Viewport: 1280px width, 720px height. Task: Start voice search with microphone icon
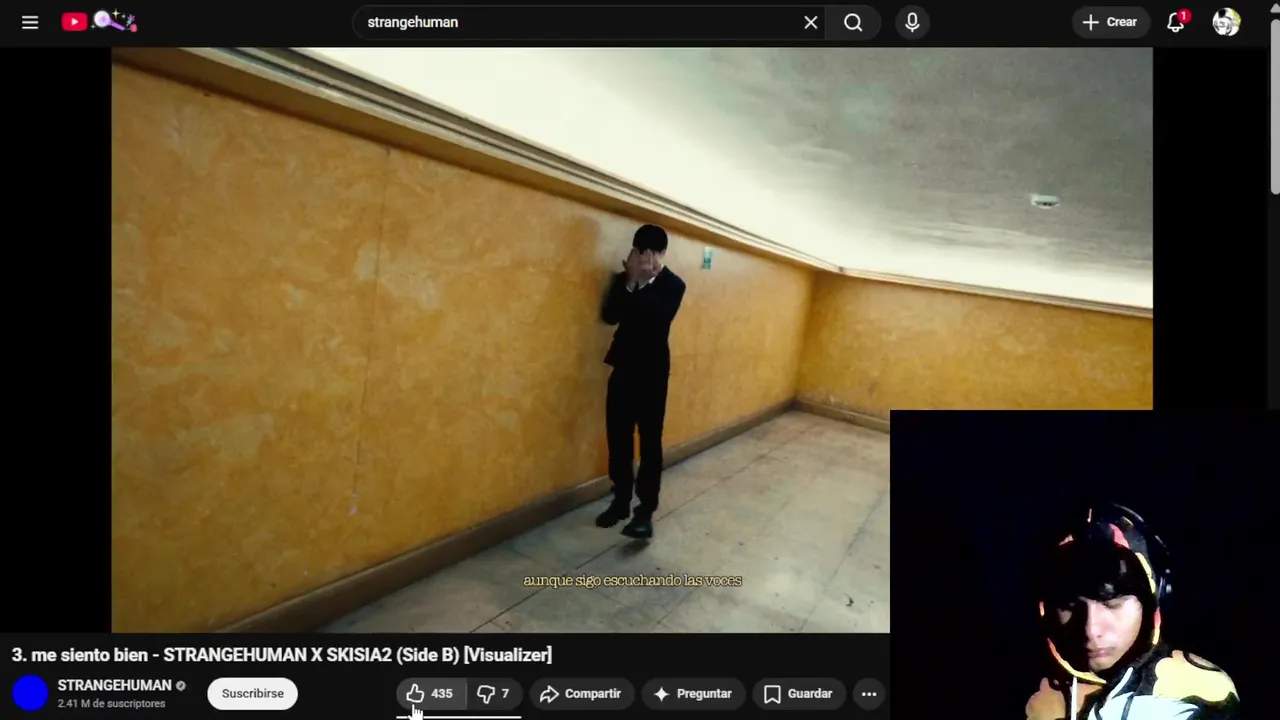pyautogui.click(x=912, y=22)
